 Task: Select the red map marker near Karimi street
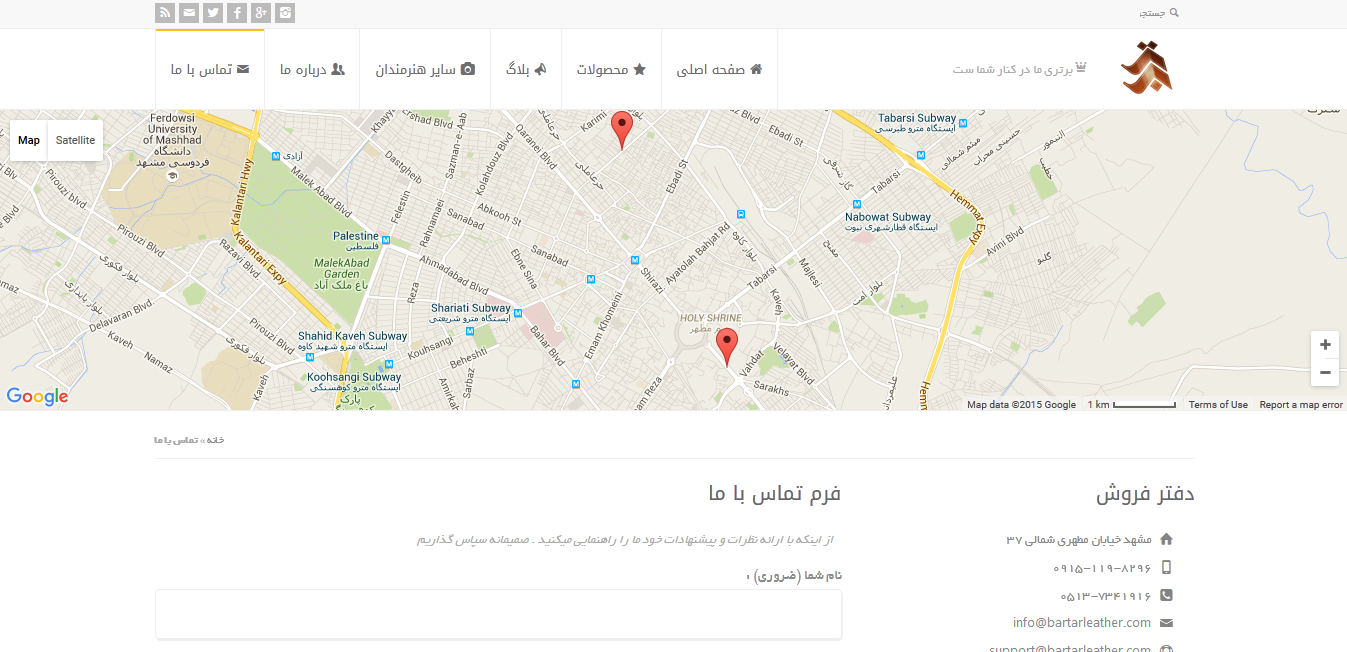pyautogui.click(x=622, y=130)
